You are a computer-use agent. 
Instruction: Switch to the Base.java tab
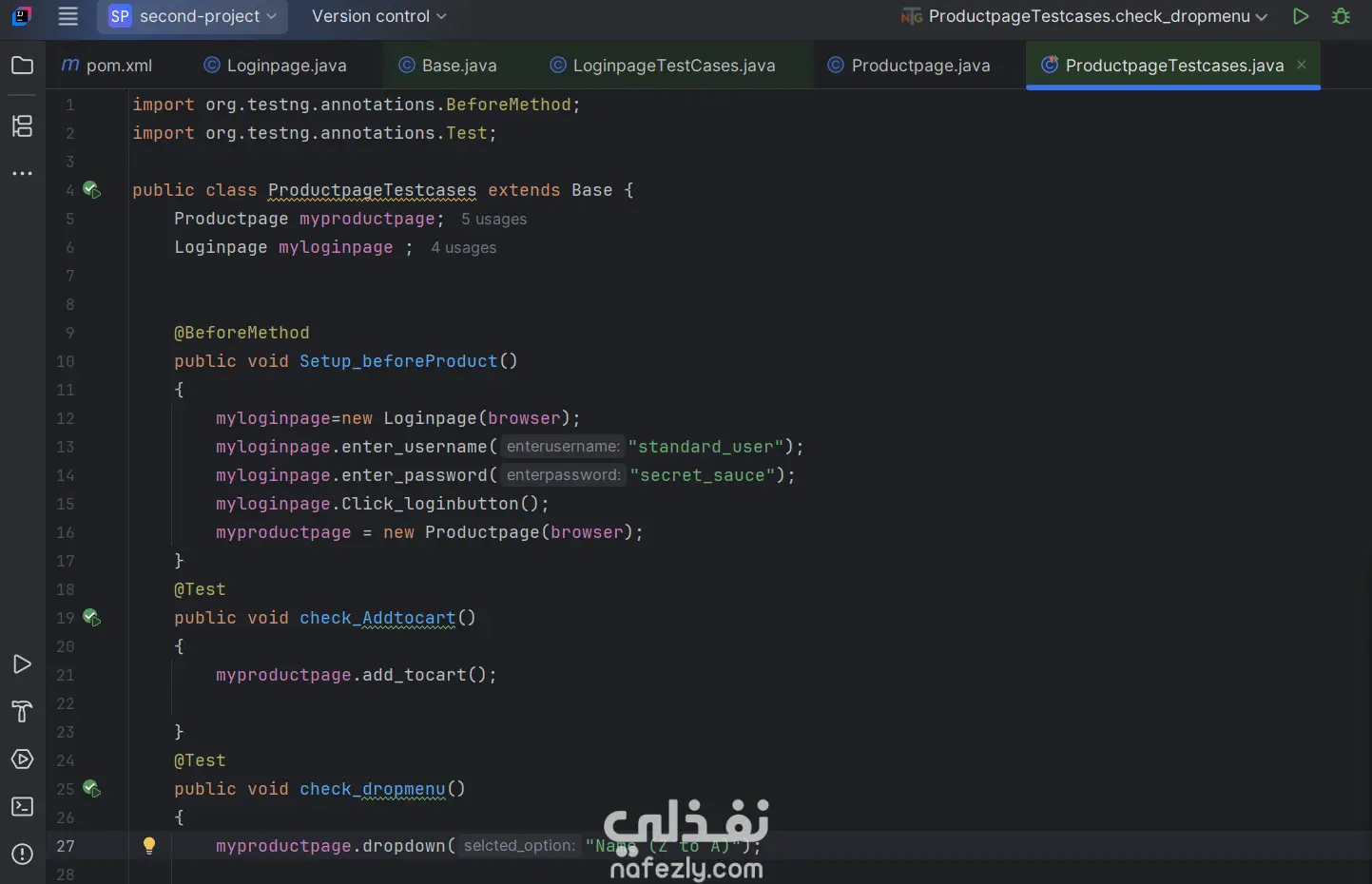448,66
